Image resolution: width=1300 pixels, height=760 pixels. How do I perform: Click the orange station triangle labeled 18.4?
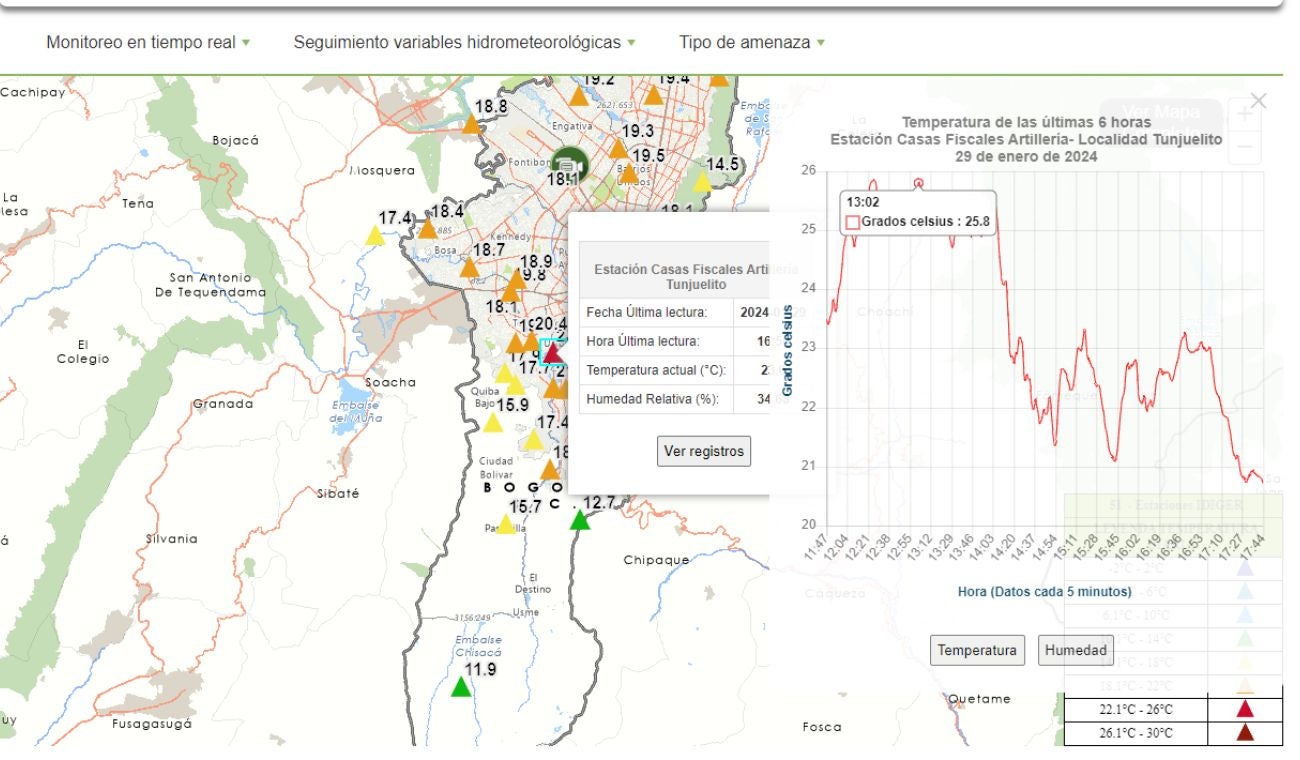tap(427, 229)
